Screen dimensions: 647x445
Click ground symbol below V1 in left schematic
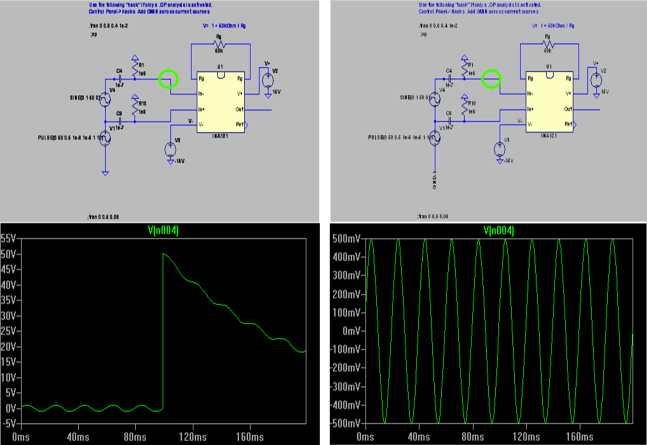pyautogui.click(x=105, y=173)
